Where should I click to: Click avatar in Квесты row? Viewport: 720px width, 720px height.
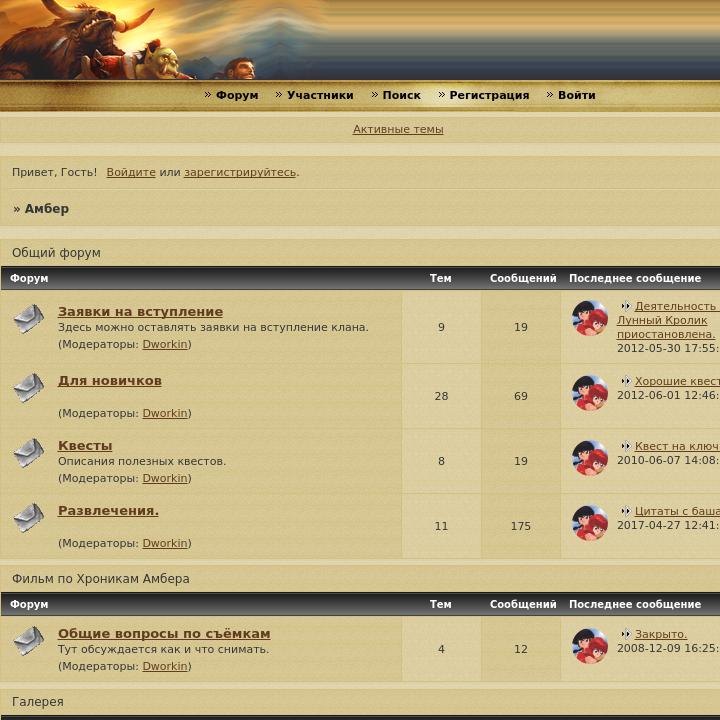pos(590,458)
